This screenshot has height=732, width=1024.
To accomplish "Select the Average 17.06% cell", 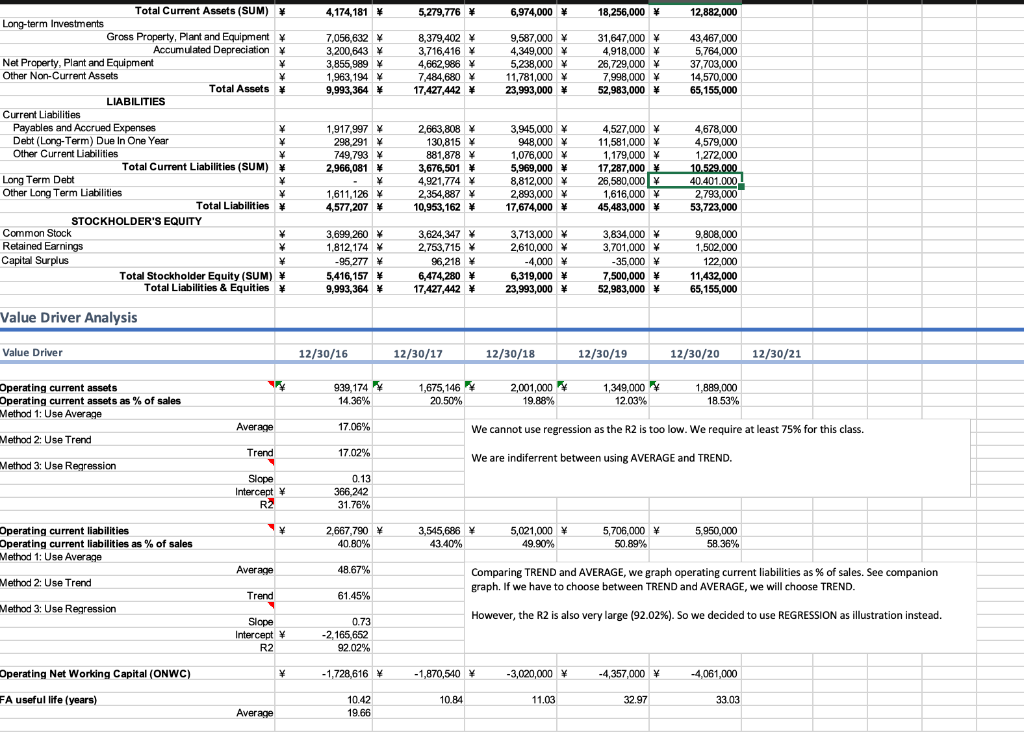I will tap(323, 427).
